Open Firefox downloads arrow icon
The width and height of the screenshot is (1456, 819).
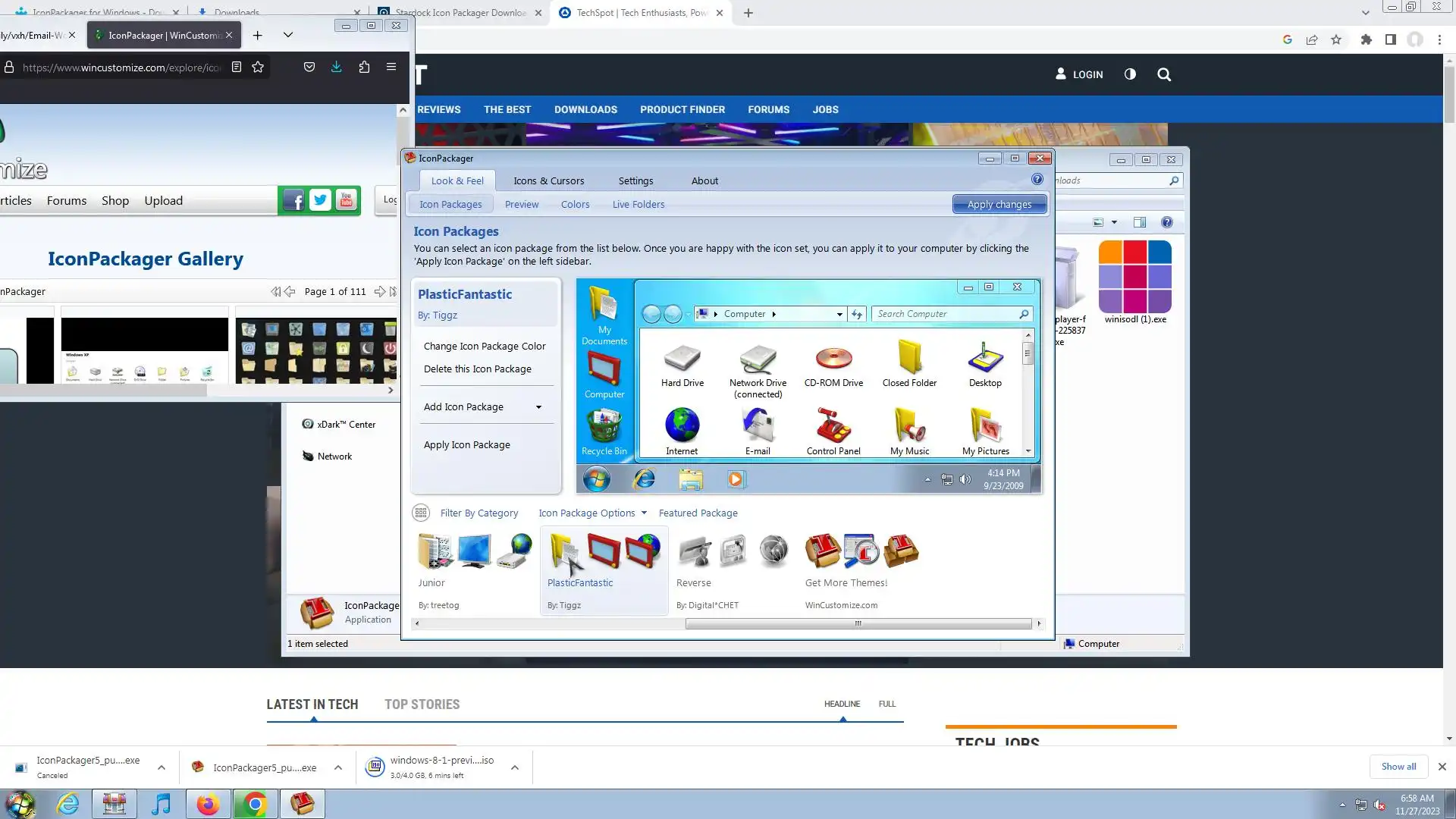pos(336,67)
